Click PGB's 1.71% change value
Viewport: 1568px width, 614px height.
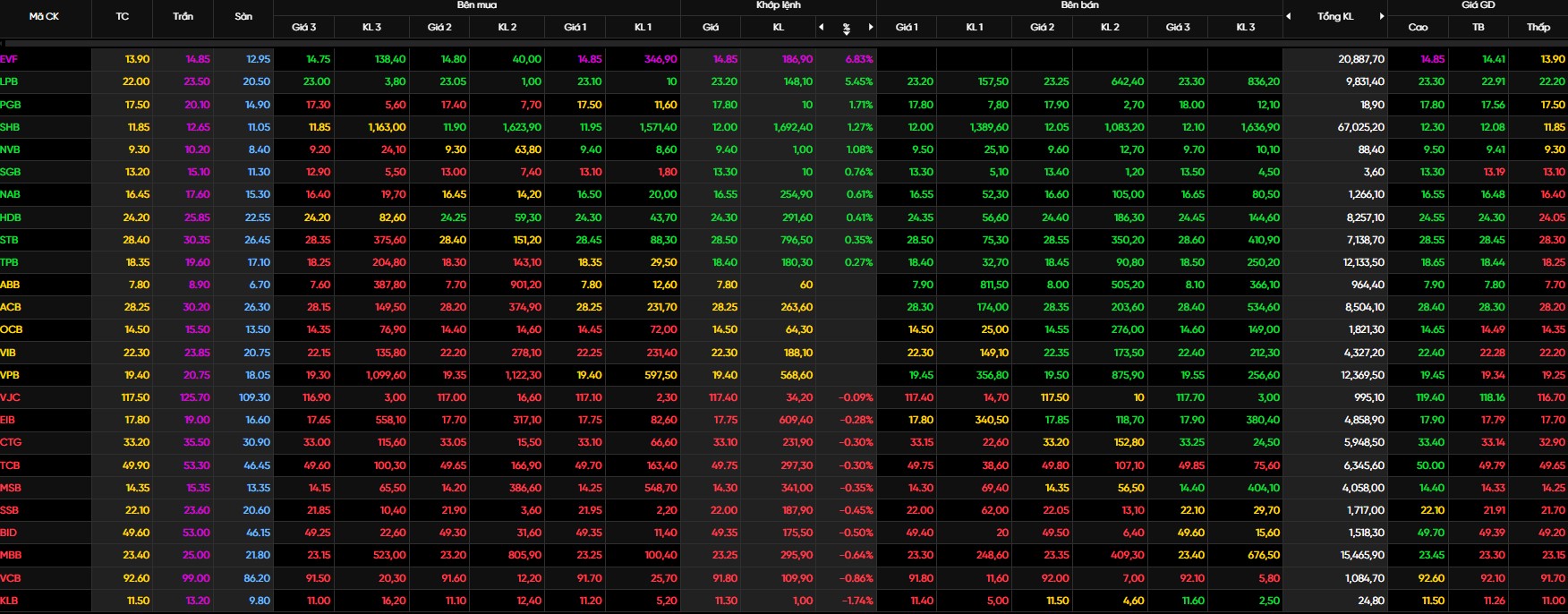(860, 104)
